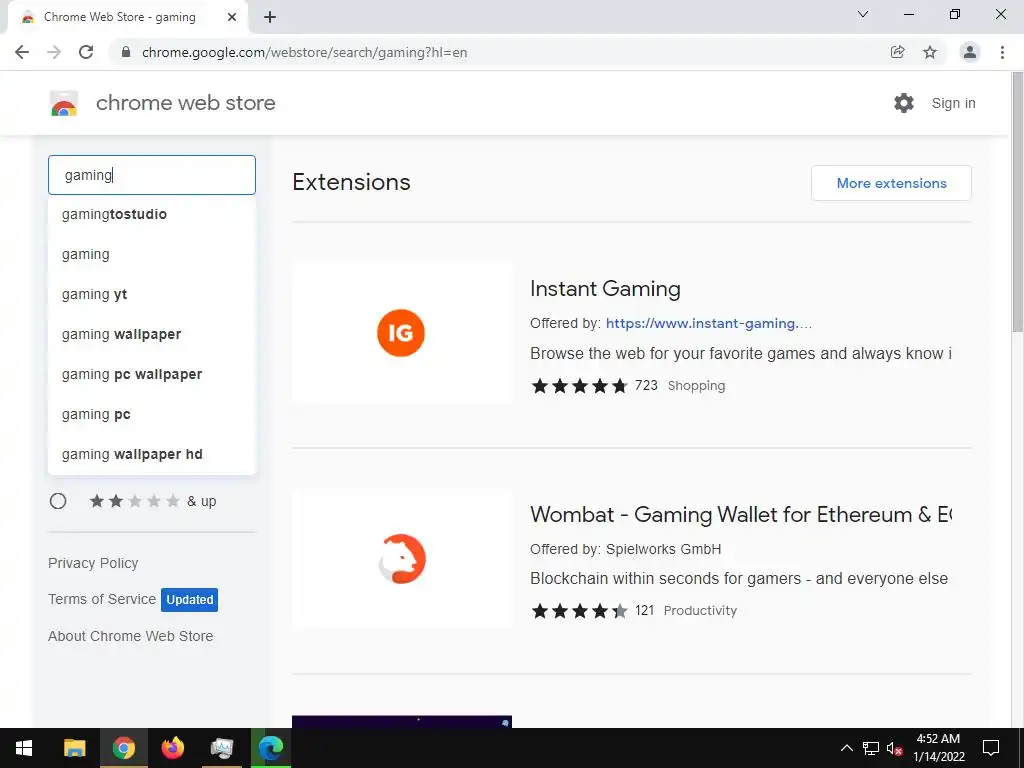Bookmark this page with star icon
Screen dimensions: 1024x768
(930, 52)
